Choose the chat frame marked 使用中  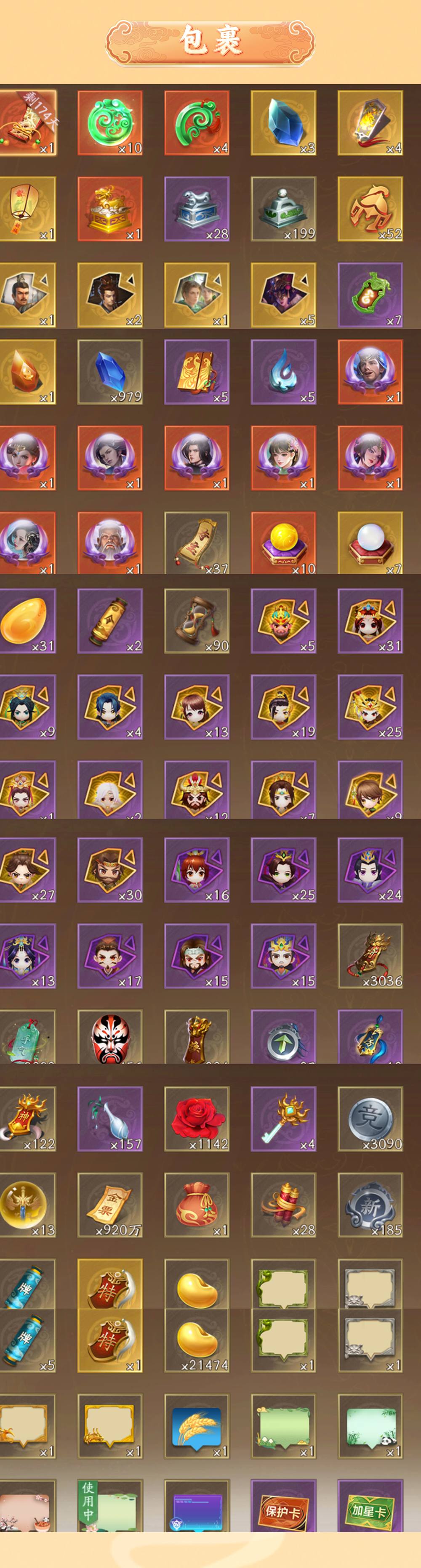coord(109,1507)
